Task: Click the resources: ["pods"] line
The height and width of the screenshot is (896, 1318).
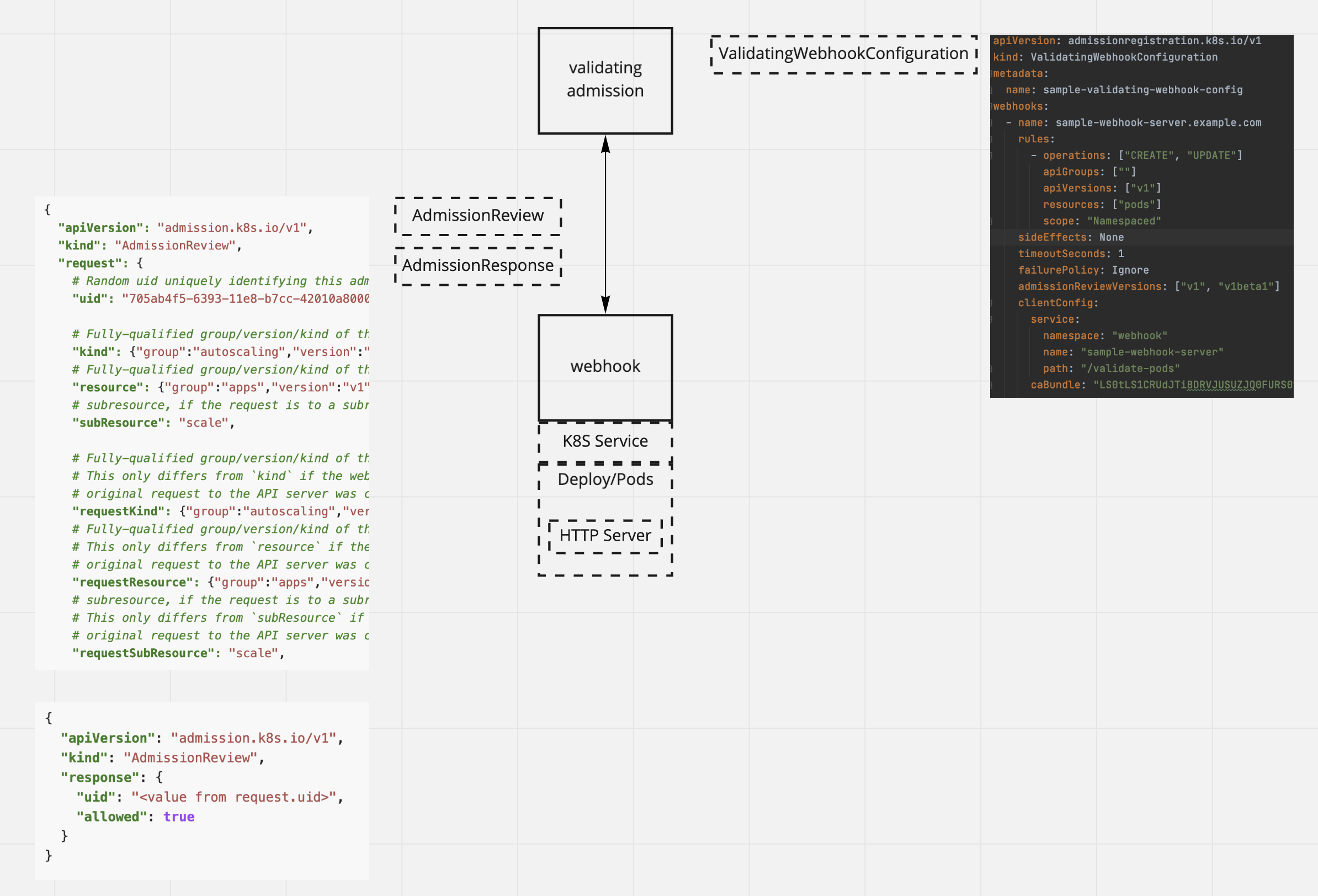Action: pos(1102,205)
